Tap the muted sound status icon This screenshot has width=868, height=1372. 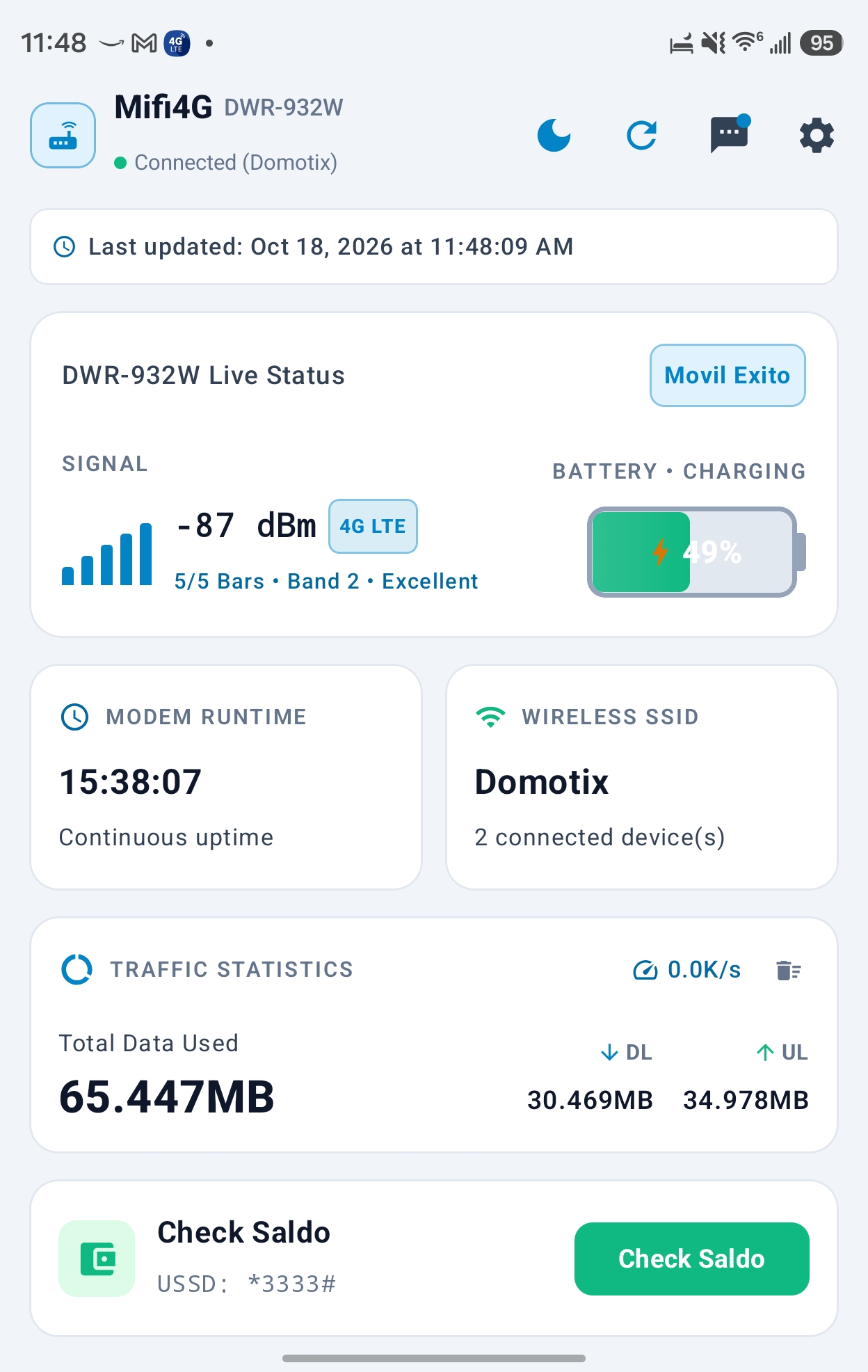pyautogui.click(x=714, y=43)
